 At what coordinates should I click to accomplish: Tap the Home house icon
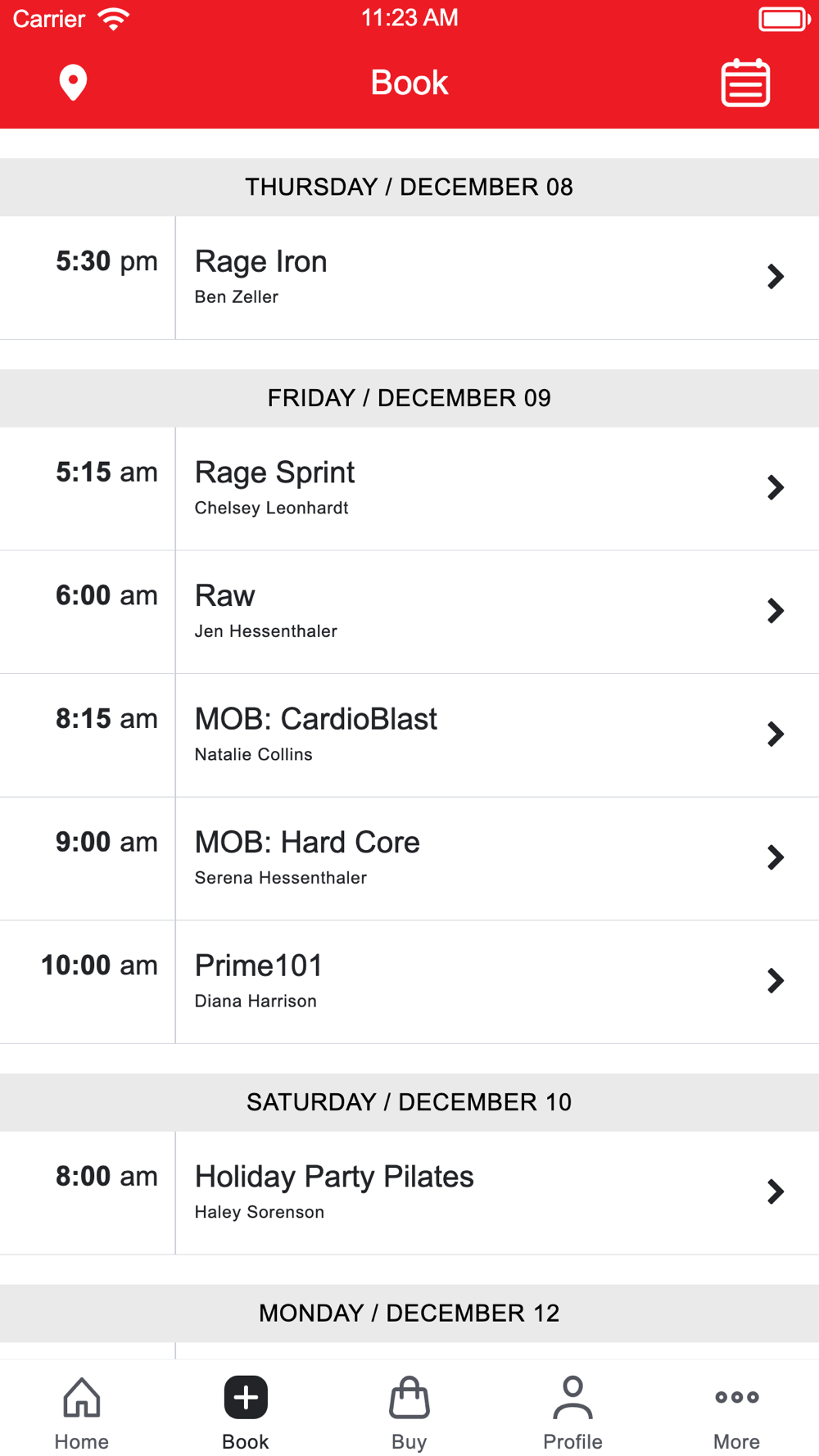pyautogui.click(x=82, y=1397)
